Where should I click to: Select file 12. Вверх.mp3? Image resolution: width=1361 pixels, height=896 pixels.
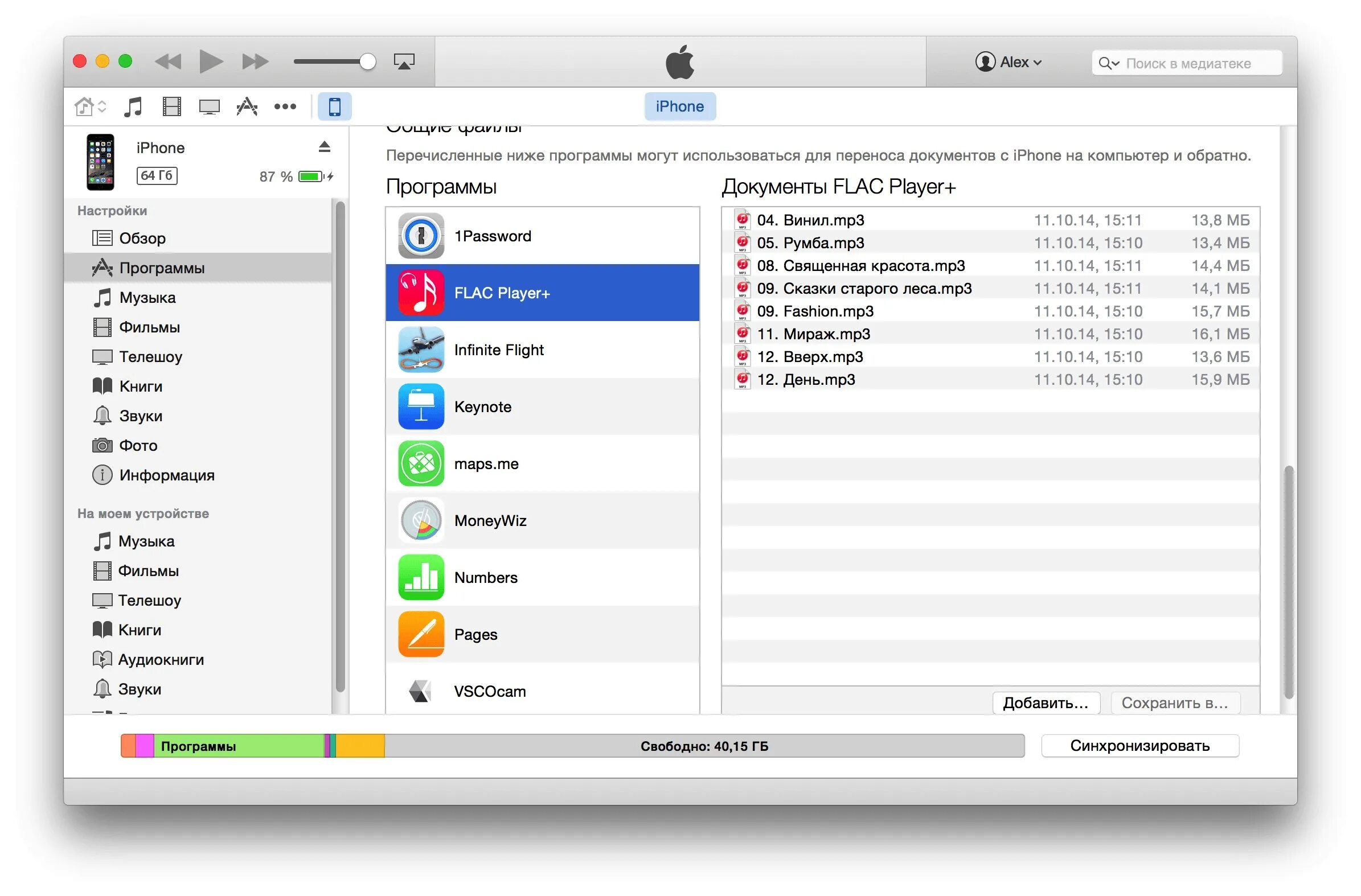[991, 357]
